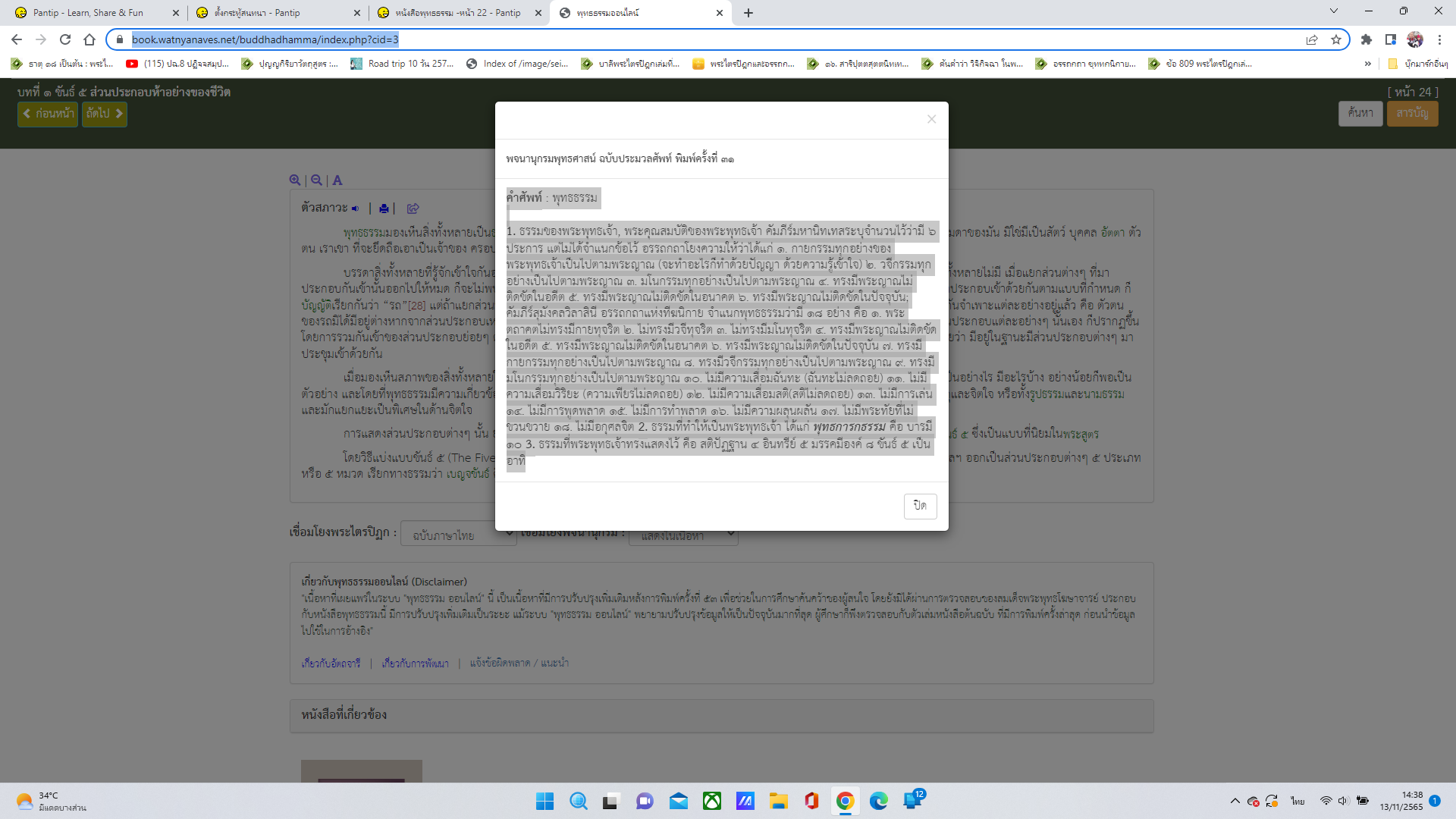
Task: Open Xbox app in taskbar
Action: click(x=712, y=801)
